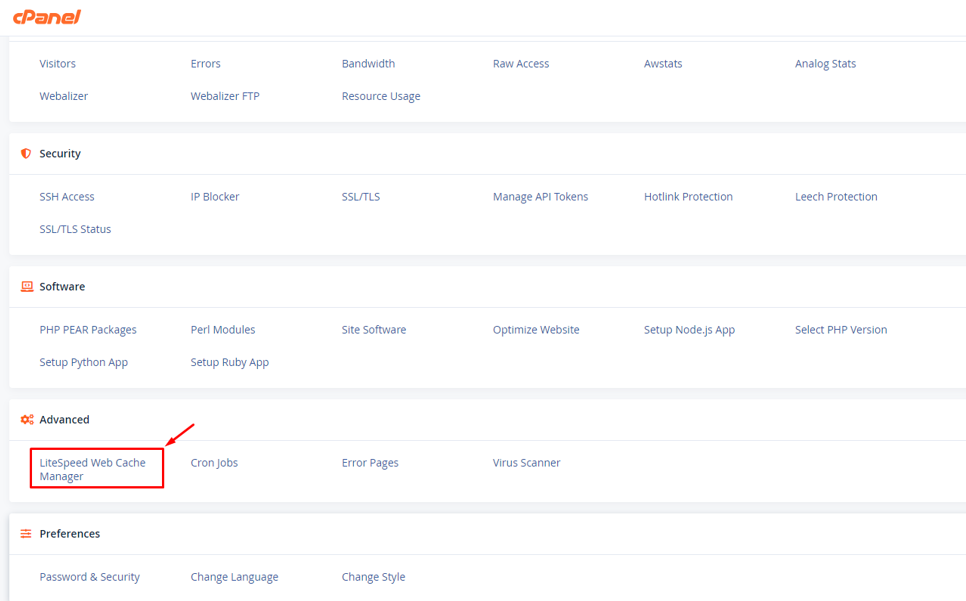966x601 pixels.
Task: Open Hotlink Protection
Action: [688, 196]
